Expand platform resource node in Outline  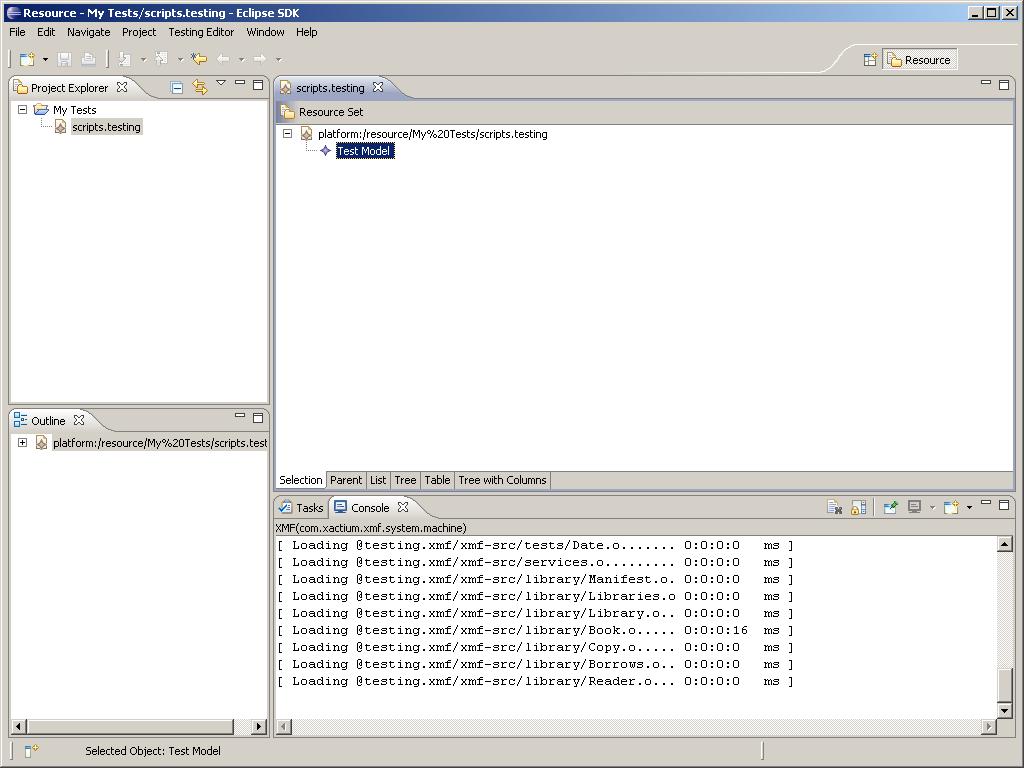[x=22, y=442]
